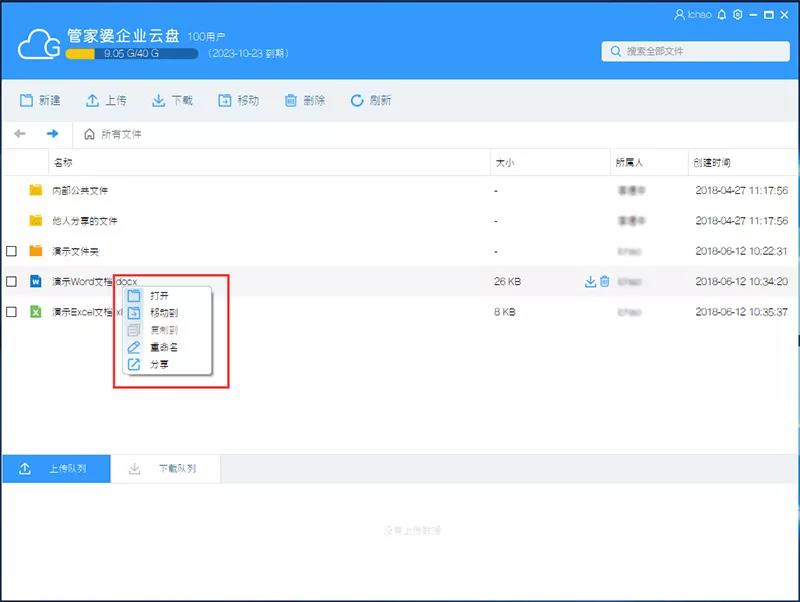This screenshot has height=602, width=800.
Task: Open the settings gear icon
Action: point(737,15)
